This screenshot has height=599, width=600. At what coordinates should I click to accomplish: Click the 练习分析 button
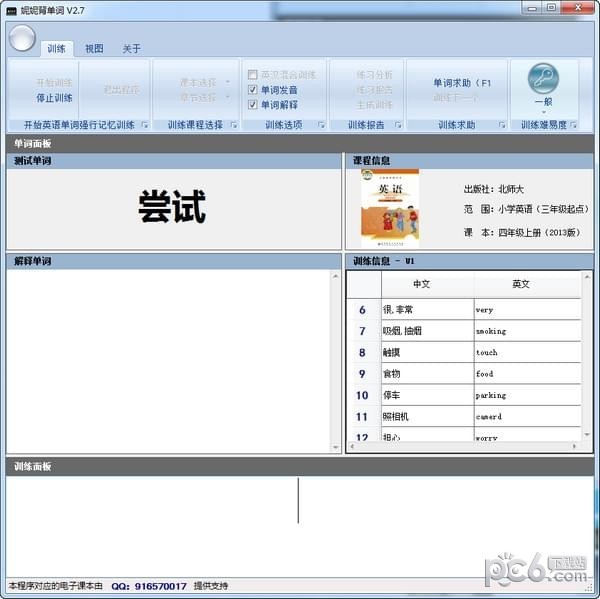tap(374, 75)
